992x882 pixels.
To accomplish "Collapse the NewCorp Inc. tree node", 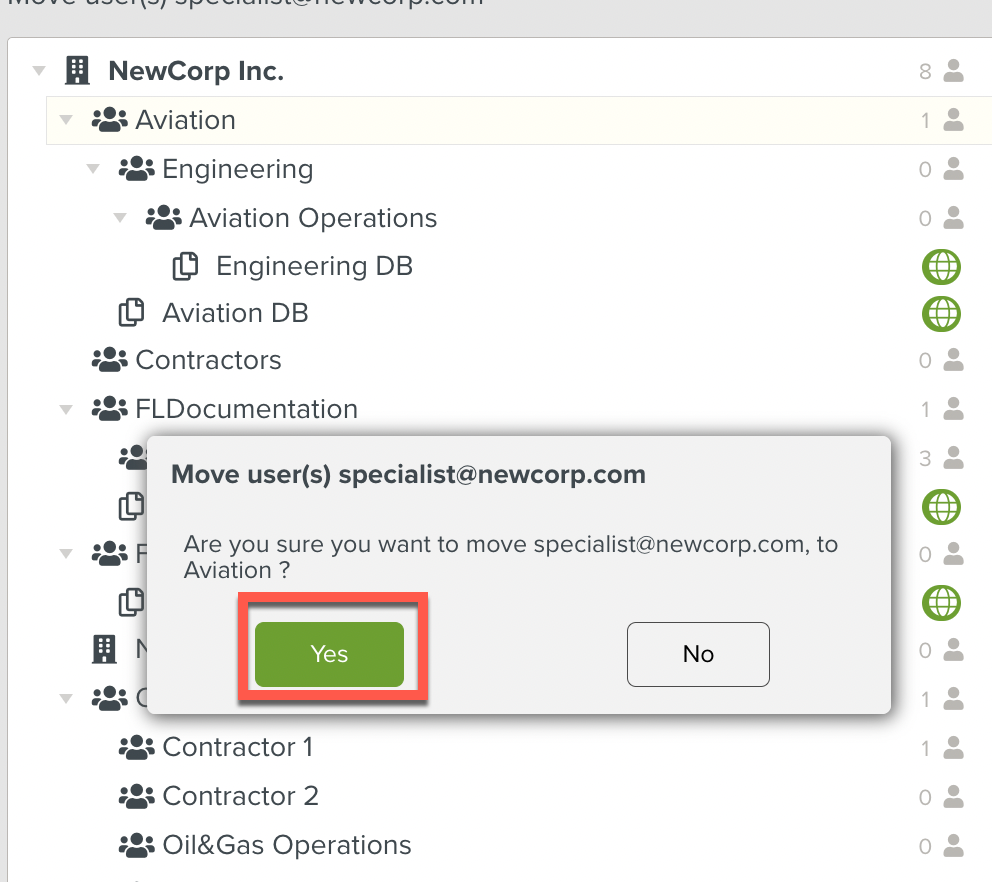I will (x=38, y=70).
